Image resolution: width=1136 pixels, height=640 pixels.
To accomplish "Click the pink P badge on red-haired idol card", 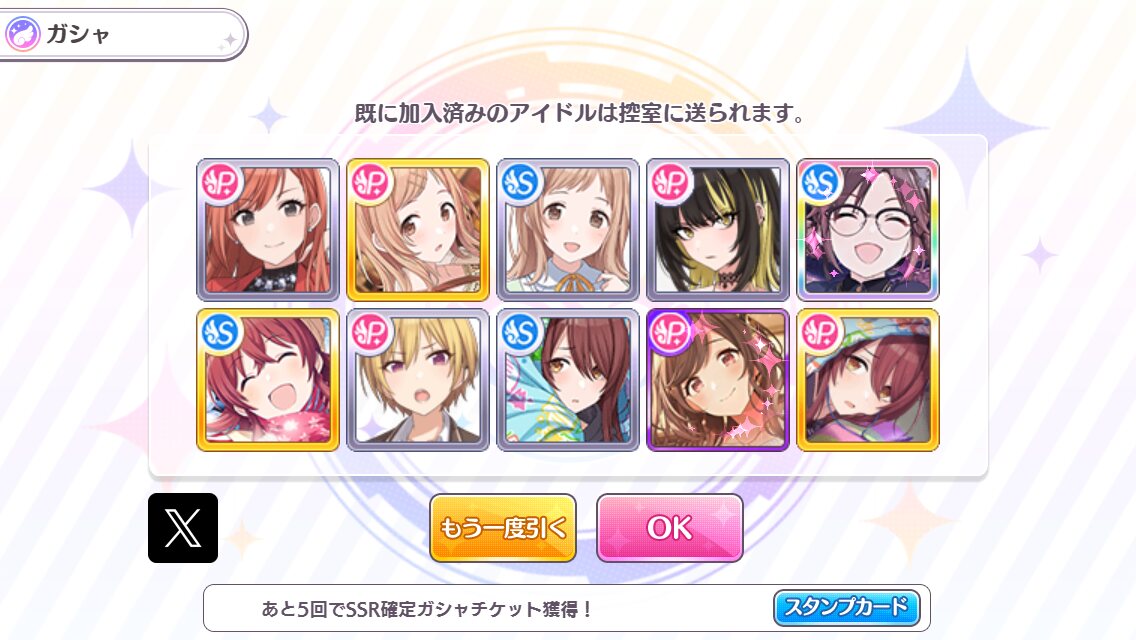I will click(221, 182).
